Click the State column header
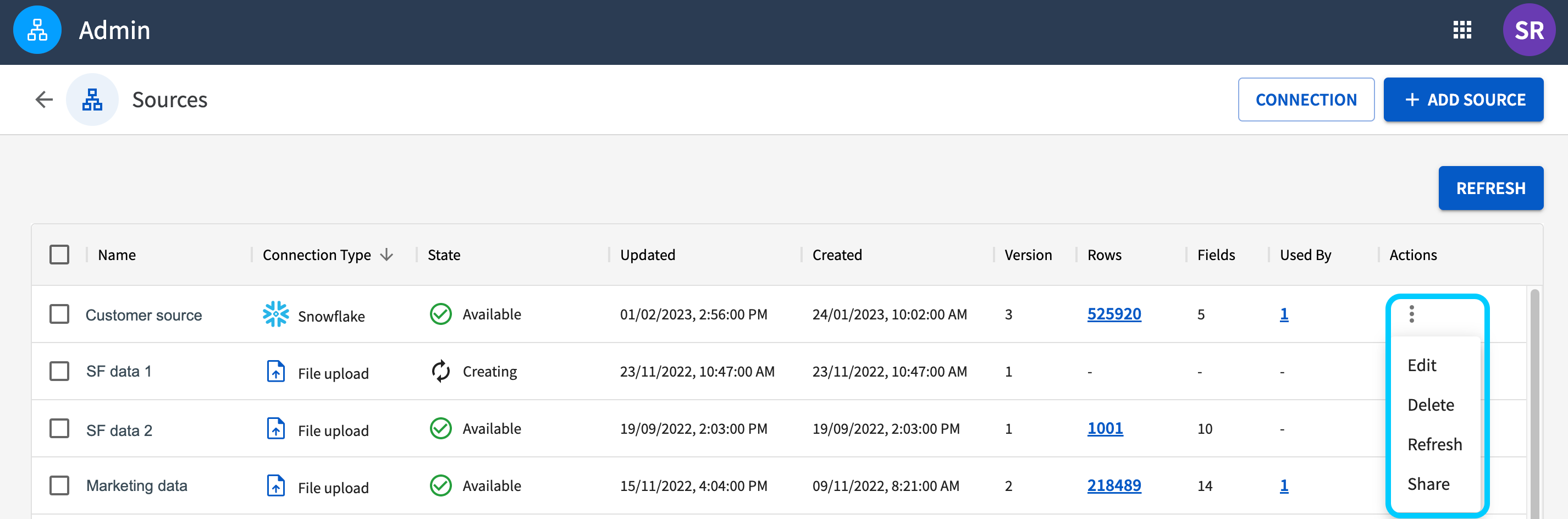Screen dimensions: 1568x519 pos(444,255)
